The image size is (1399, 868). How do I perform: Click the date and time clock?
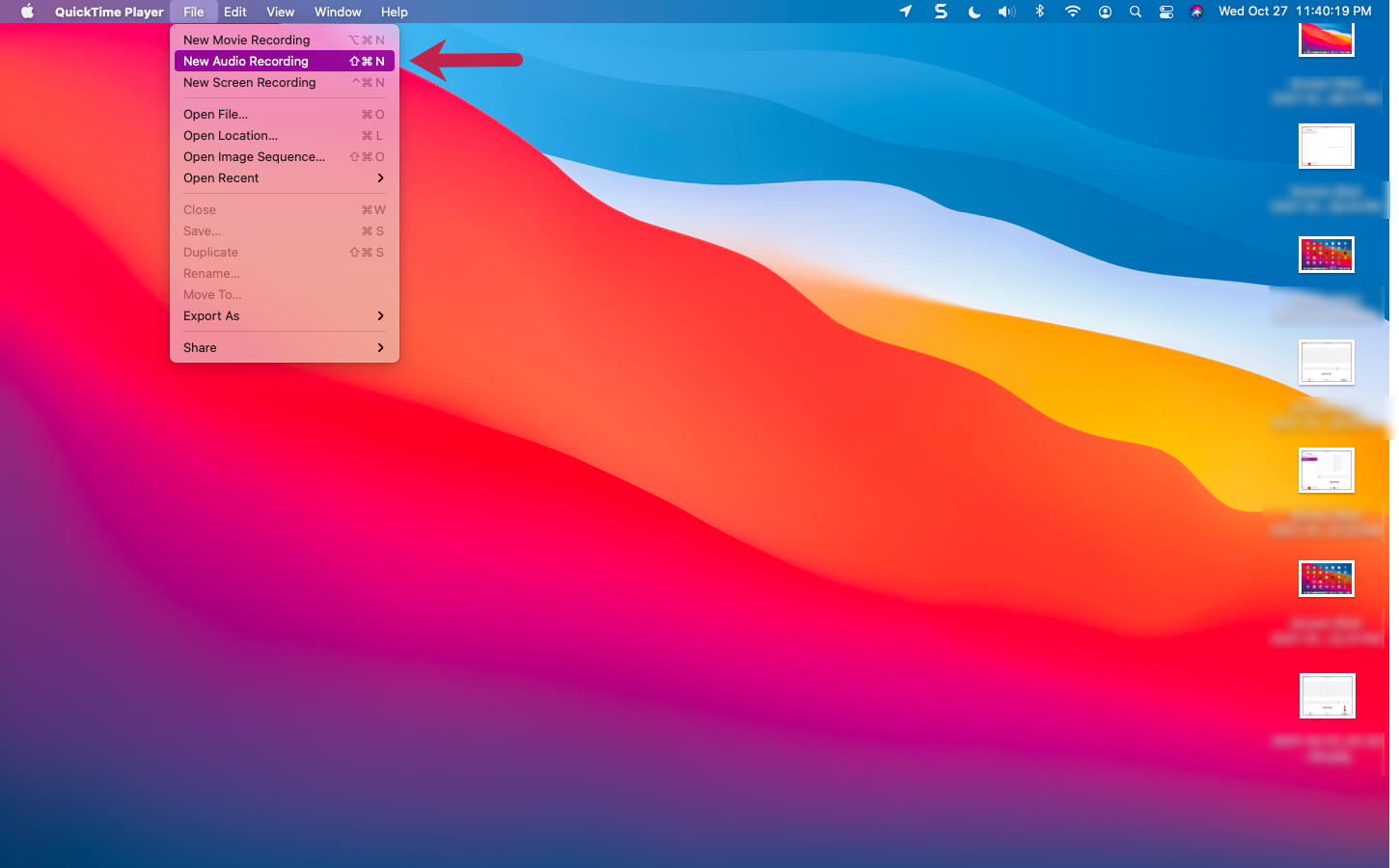point(1294,12)
